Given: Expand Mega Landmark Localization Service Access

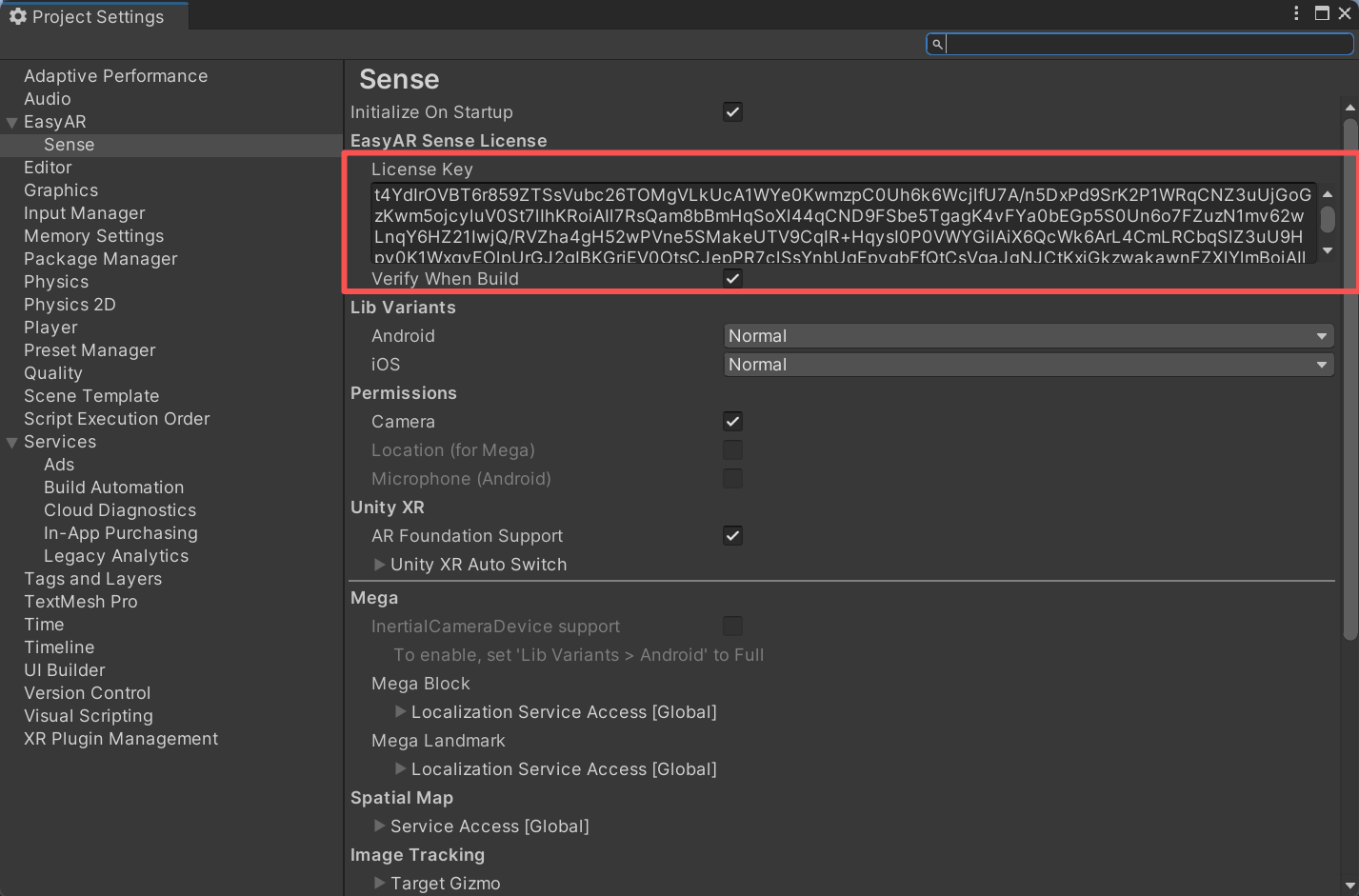Looking at the screenshot, I should [x=401, y=769].
